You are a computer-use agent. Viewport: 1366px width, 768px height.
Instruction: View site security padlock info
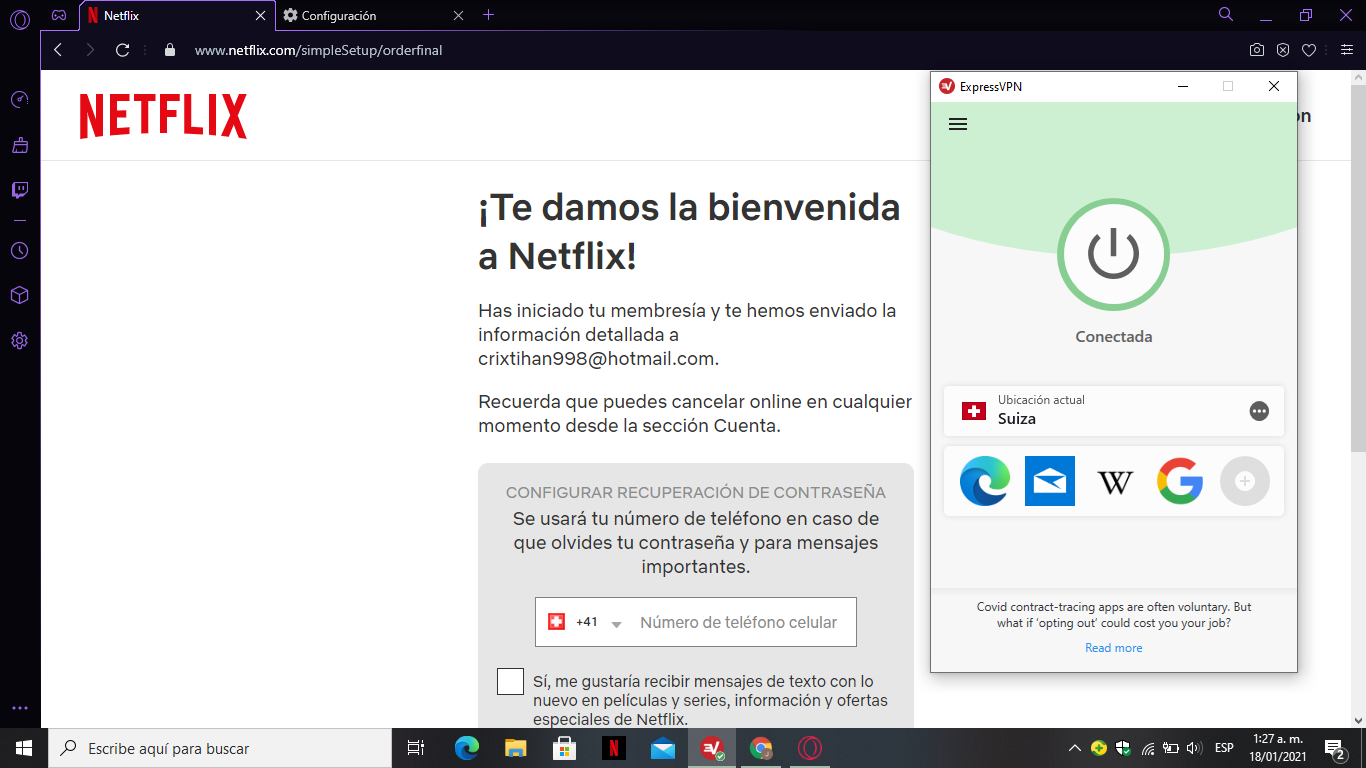click(169, 50)
